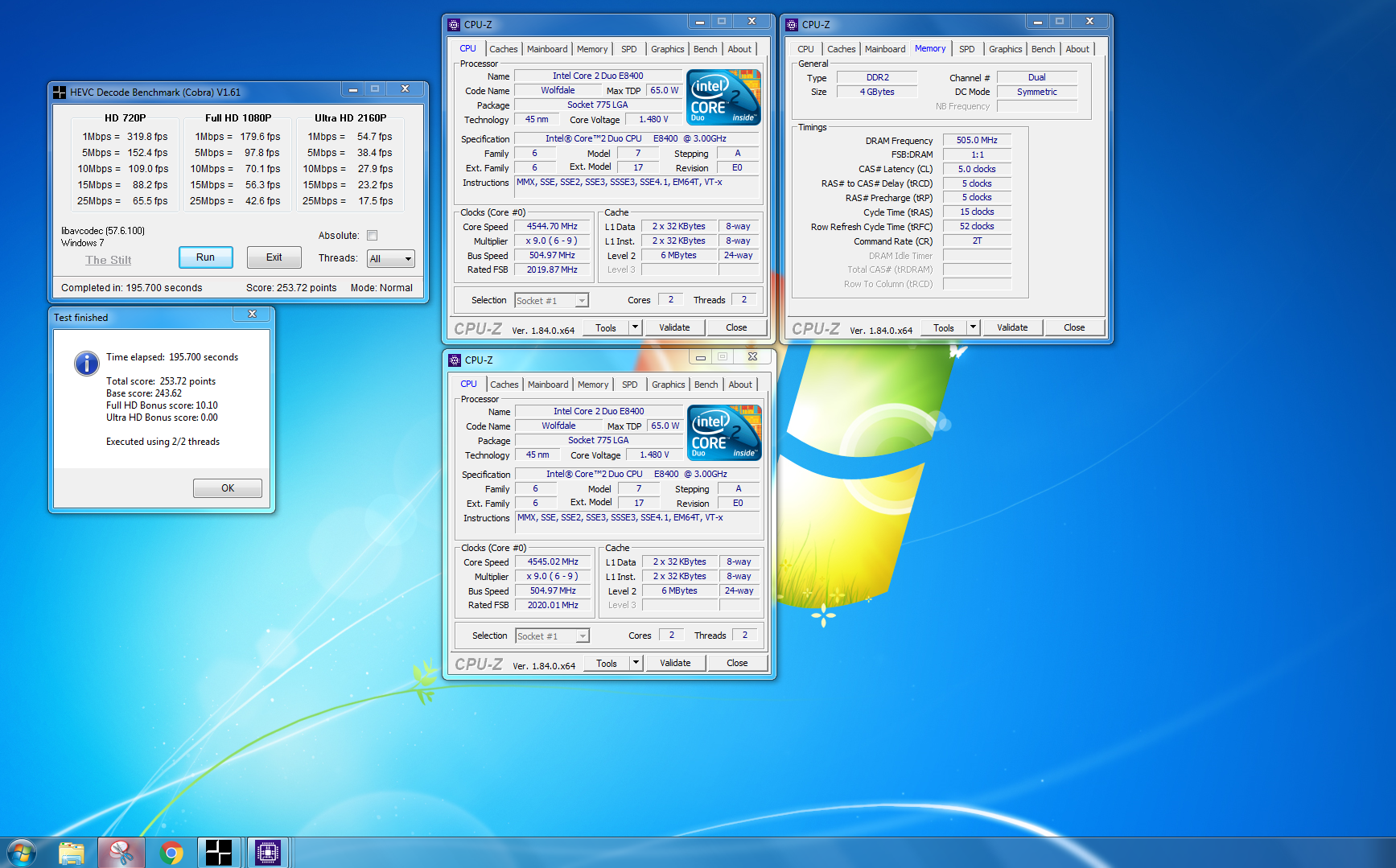Image resolution: width=1396 pixels, height=868 pixels.
Task: Click Command Rate 2T value
Action: [977, 241]
